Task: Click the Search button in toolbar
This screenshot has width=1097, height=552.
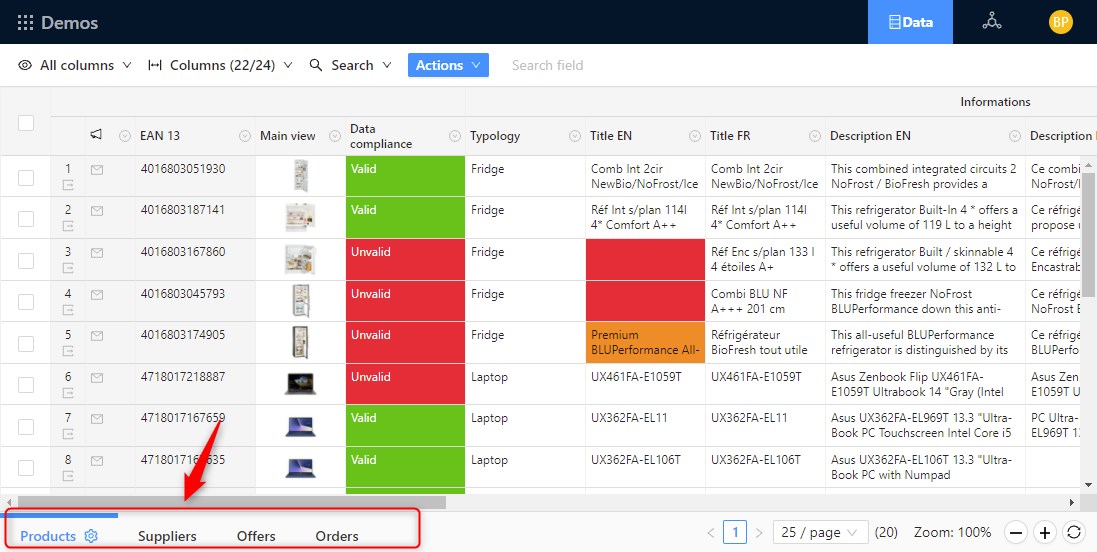Action: [341, 65]
